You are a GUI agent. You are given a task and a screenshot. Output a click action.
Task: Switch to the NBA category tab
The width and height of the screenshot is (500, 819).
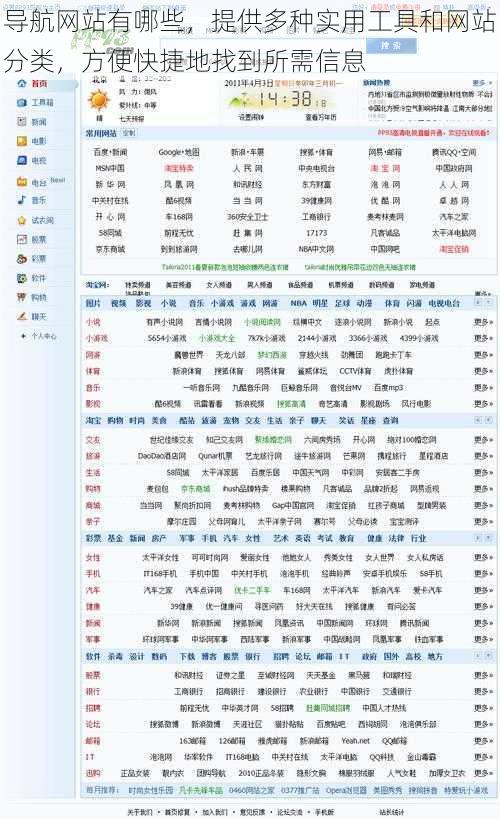[298, 303]
